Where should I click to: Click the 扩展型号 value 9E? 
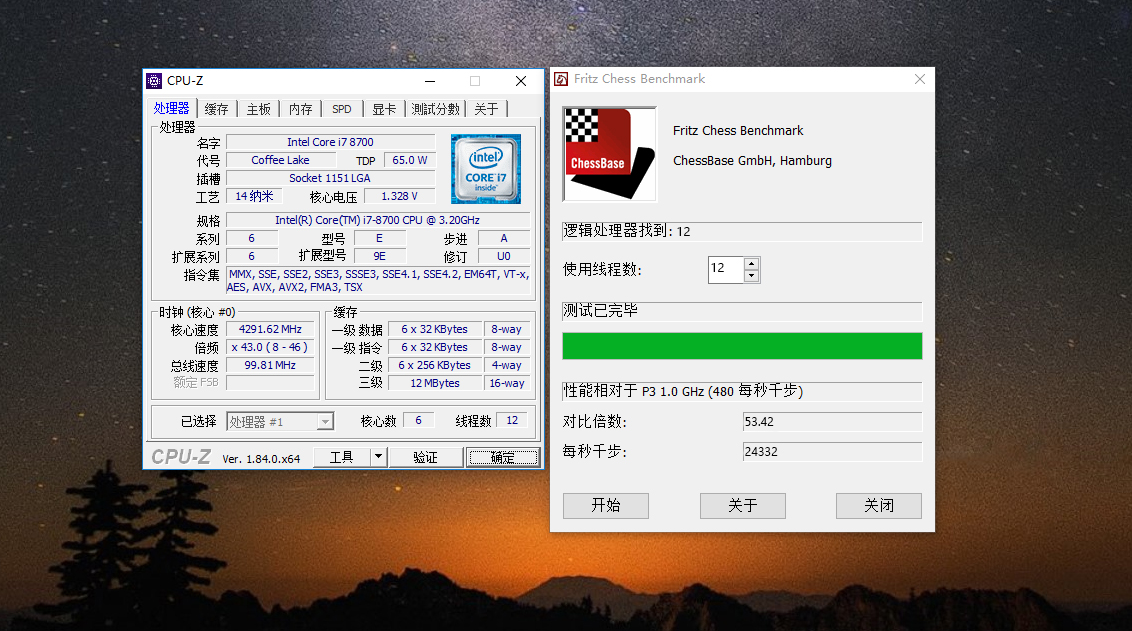click(380, 256)
